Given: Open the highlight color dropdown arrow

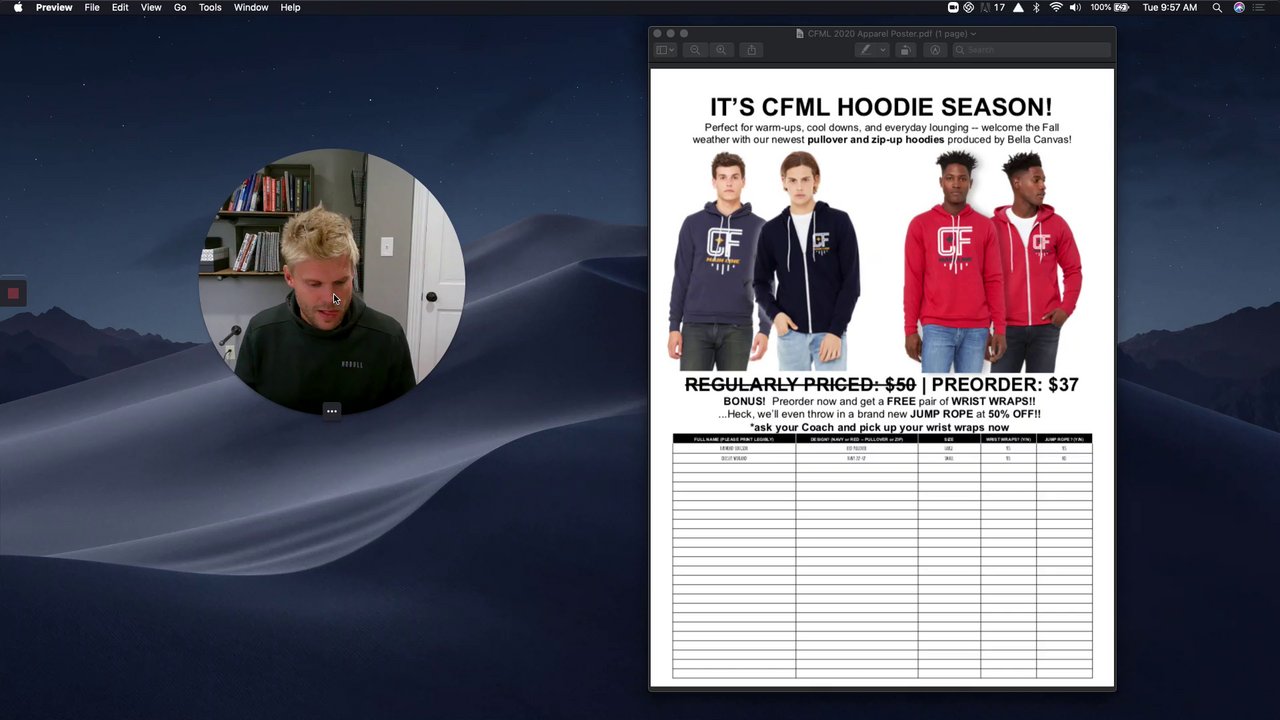Looking at the screenshot, I should point(883,50).
